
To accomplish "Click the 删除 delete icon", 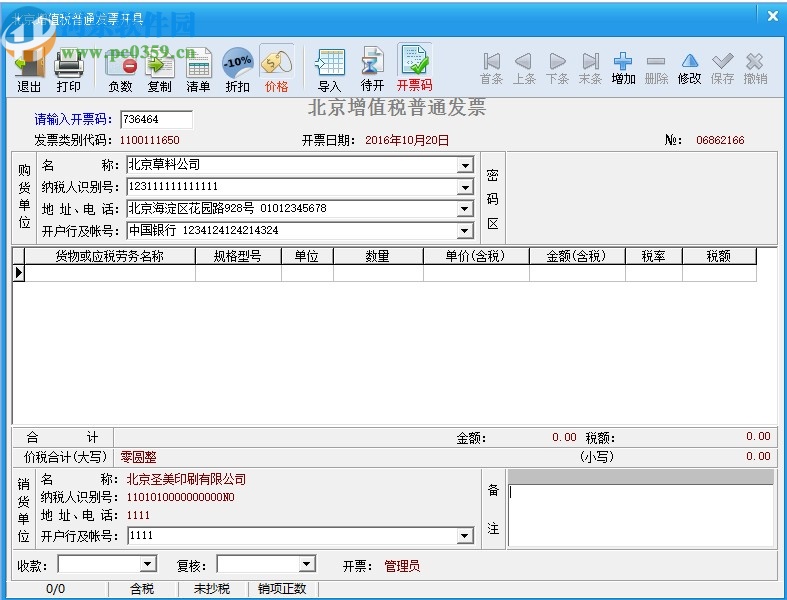I will (x=656, y=68).
